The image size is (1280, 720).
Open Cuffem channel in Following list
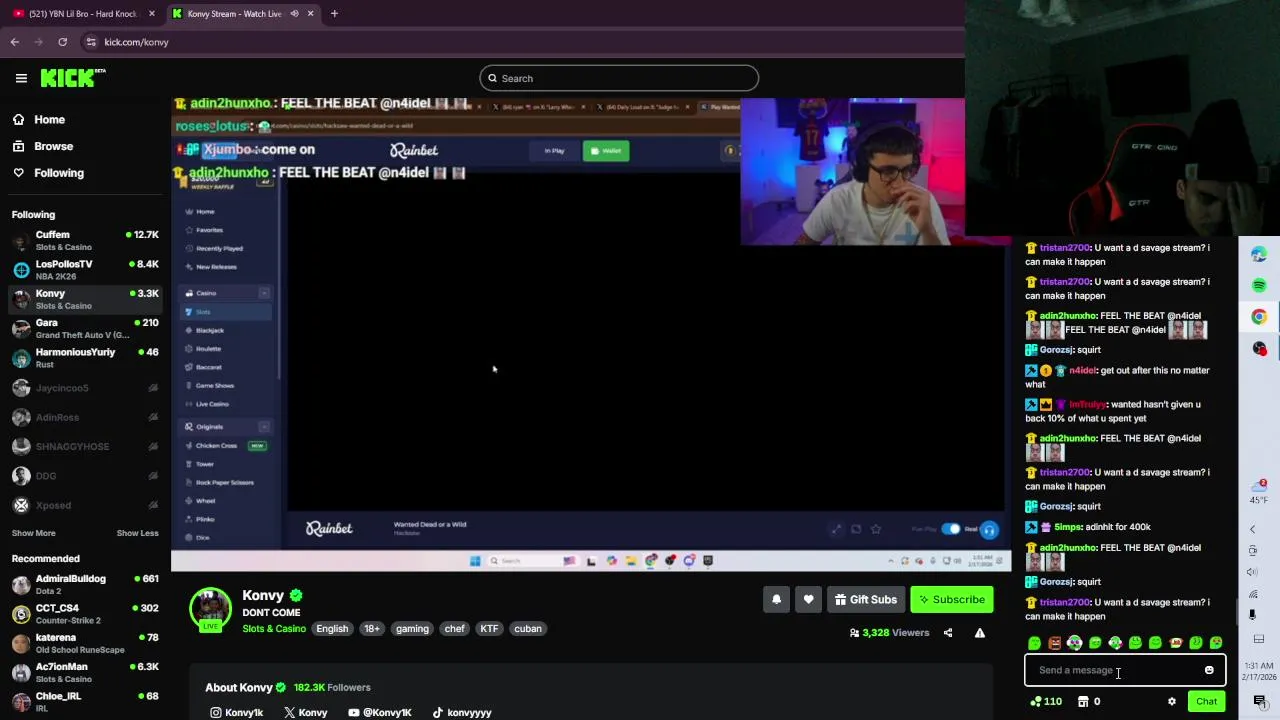[85, 240]
